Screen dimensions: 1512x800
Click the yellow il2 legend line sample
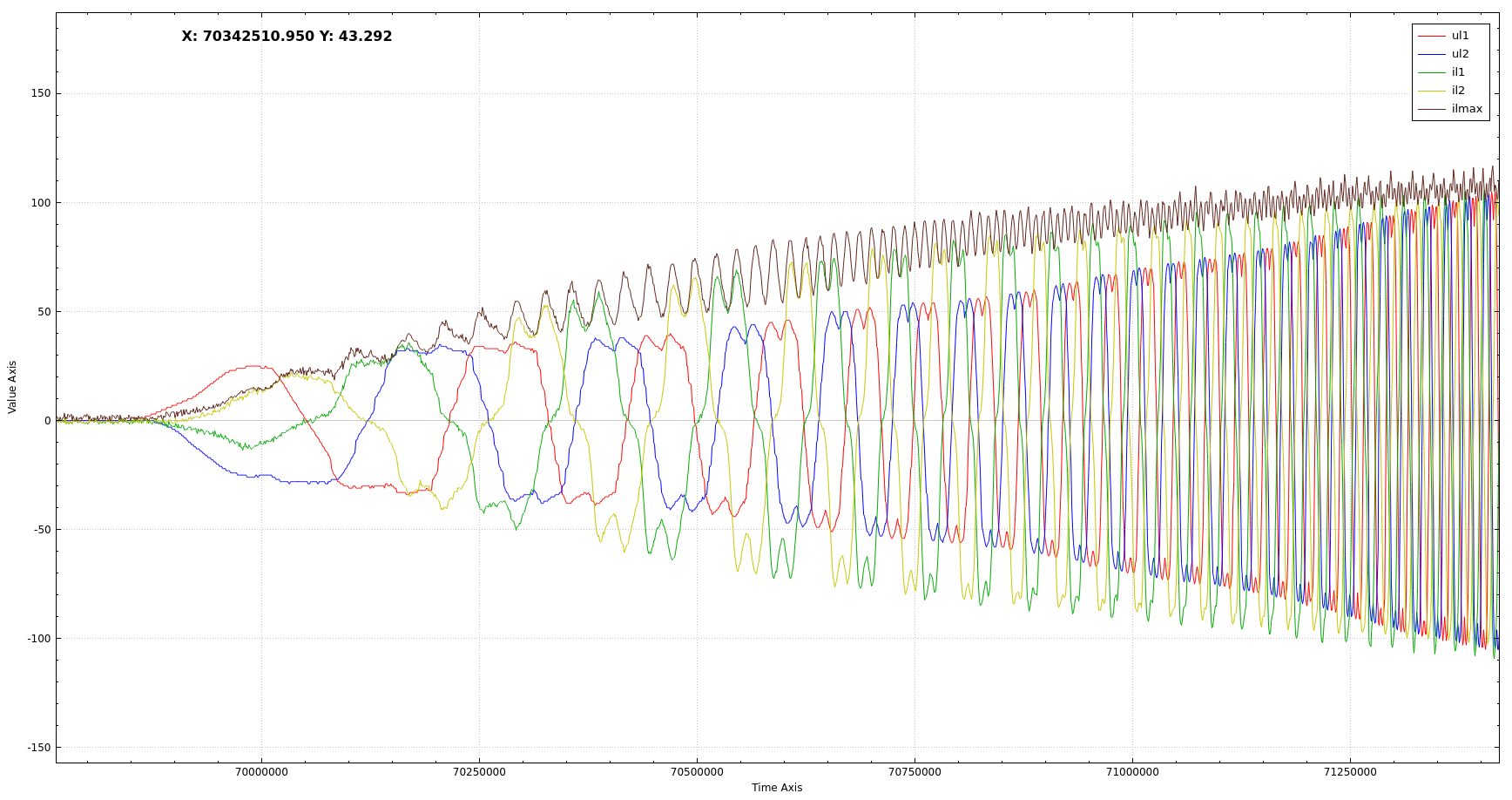(x=1431, y=91)
